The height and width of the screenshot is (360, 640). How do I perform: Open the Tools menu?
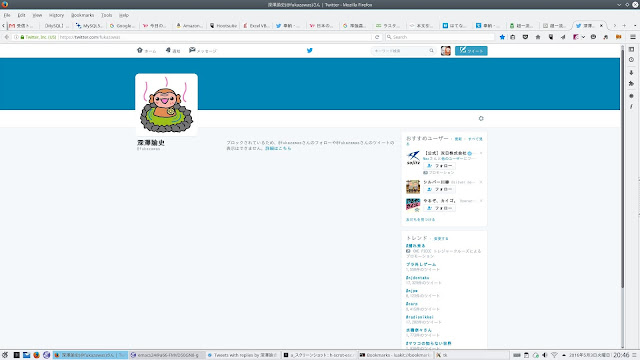point(107,15)
